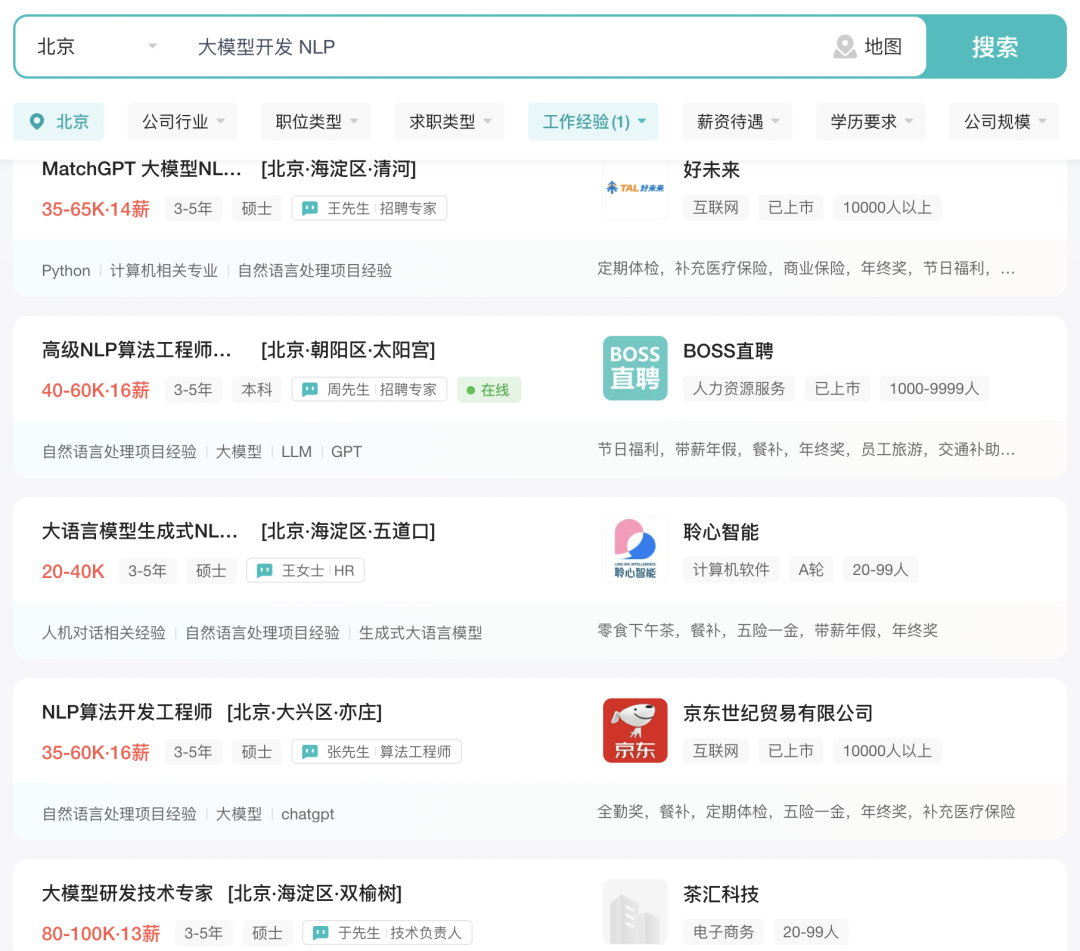Open the 京东世纪贸易有限公司 company link
Screen dimensions: 1080x951
click(778, 713)
